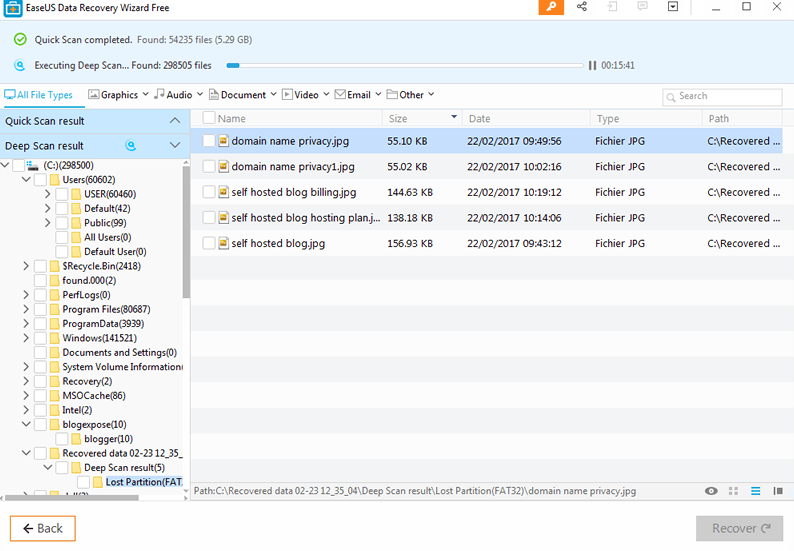This screenshot has width=794, height=551.
Task: Click the Users folder icon
Action: 55,180
